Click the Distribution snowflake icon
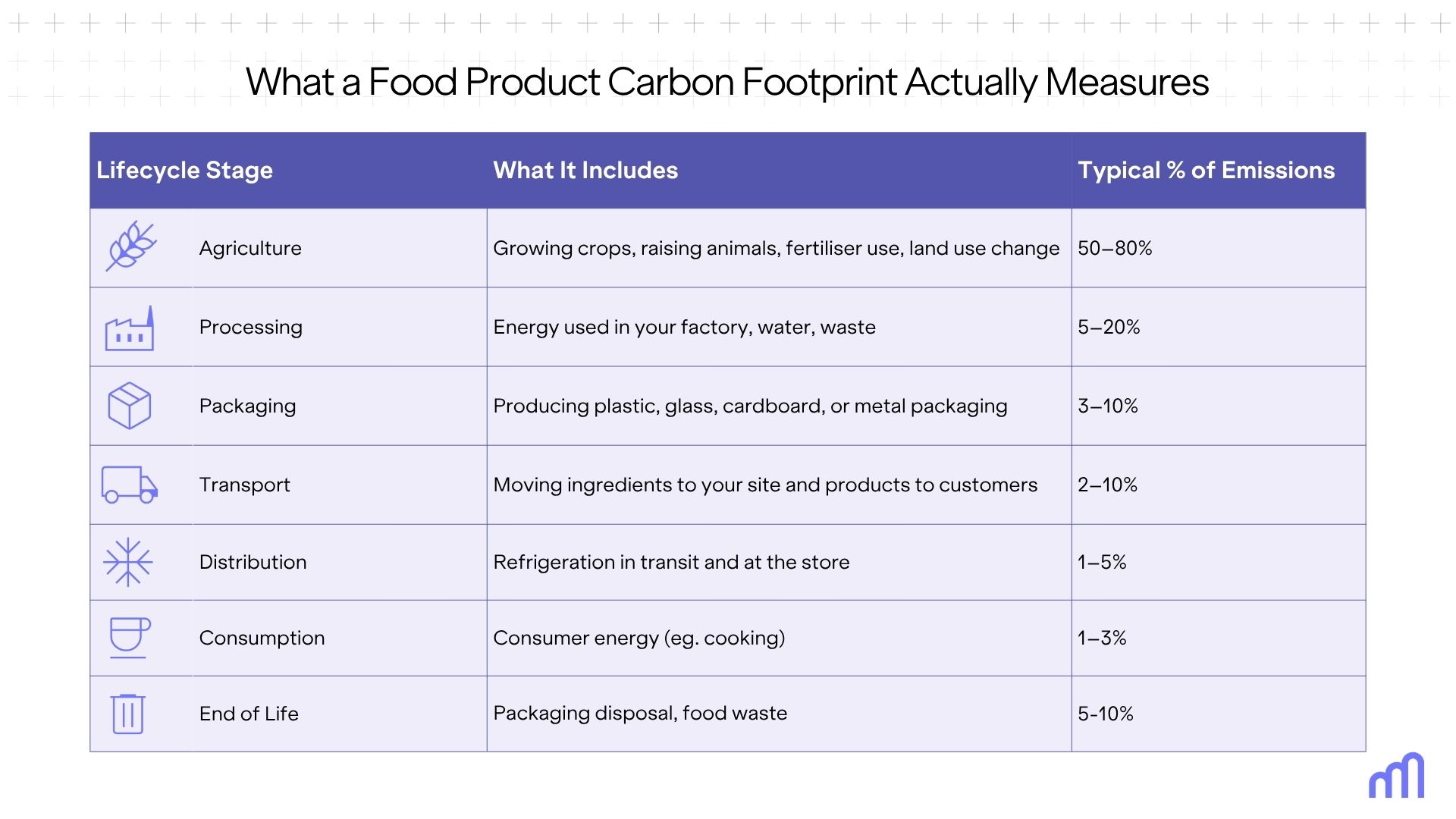1456x819 pixels. pos(128,562)
